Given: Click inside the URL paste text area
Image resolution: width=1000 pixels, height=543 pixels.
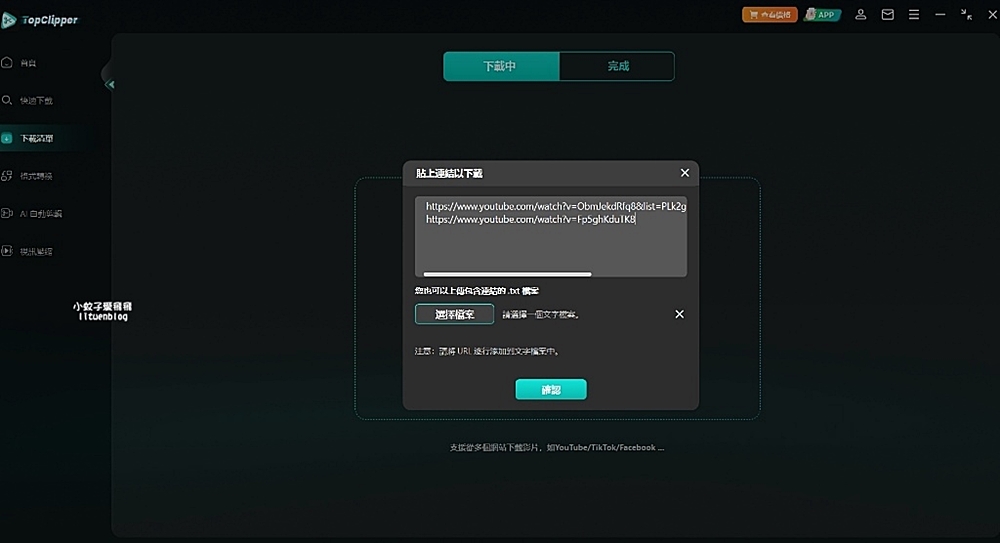Looking at the screenshot, I should pos(550,237).
